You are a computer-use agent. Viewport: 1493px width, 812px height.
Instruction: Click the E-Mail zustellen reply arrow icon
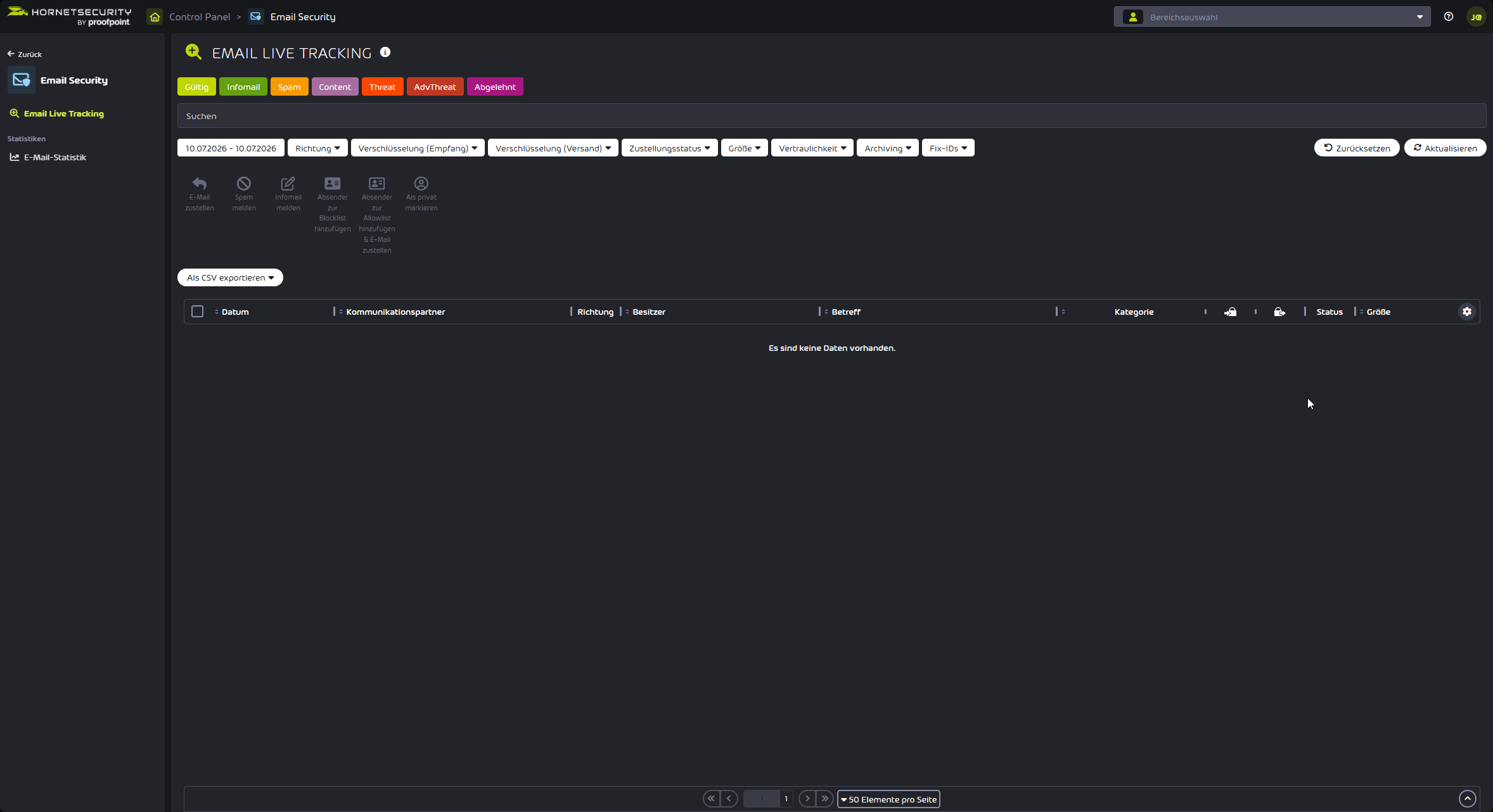tap(200, 184)
